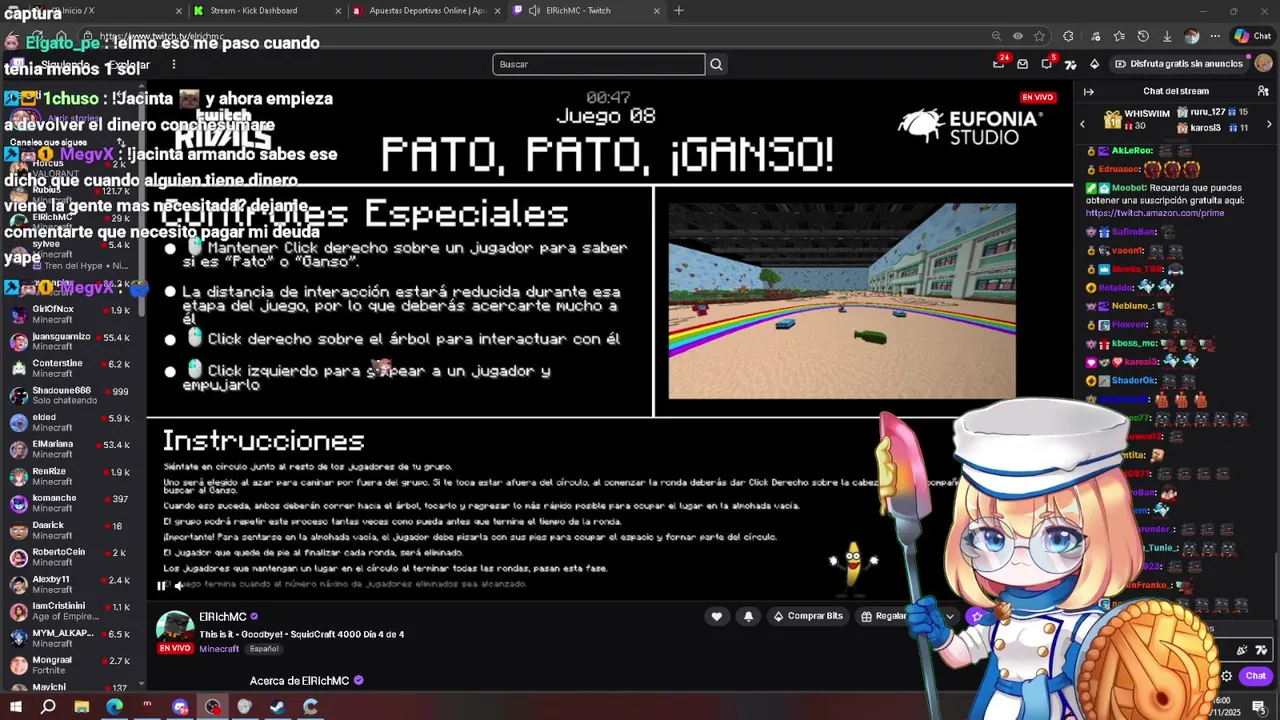The image size is (1280, 720).
Task: Open the Twitch user avatar menu
Action: click(1264, 64)
